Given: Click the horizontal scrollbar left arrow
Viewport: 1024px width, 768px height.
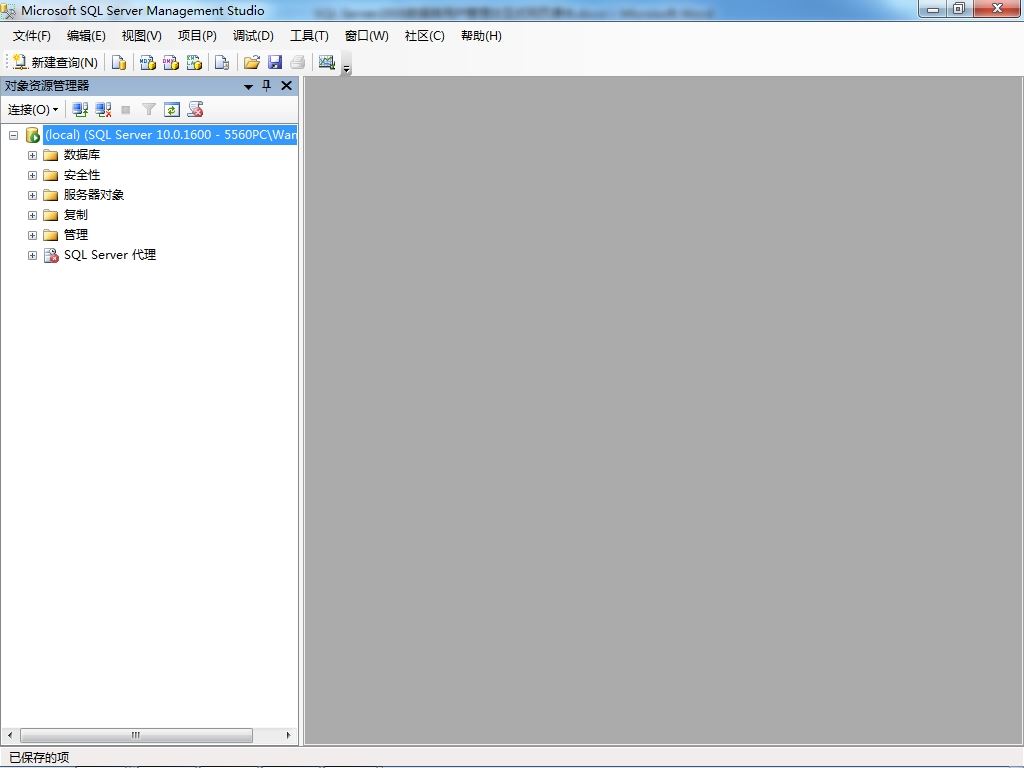Looking at the screenshot, I should click(10, 735).
